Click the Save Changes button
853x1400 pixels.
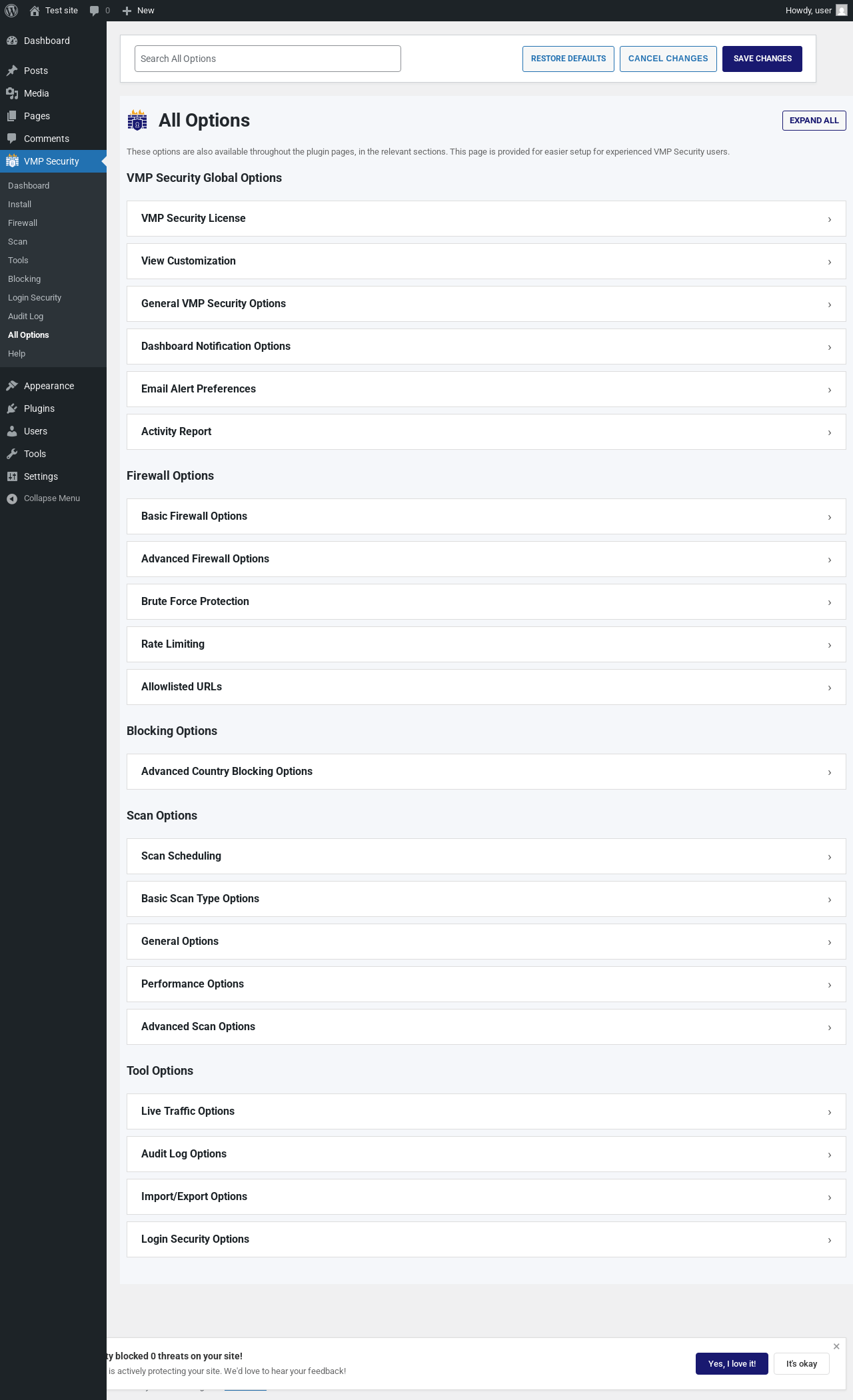pos(762,59)
